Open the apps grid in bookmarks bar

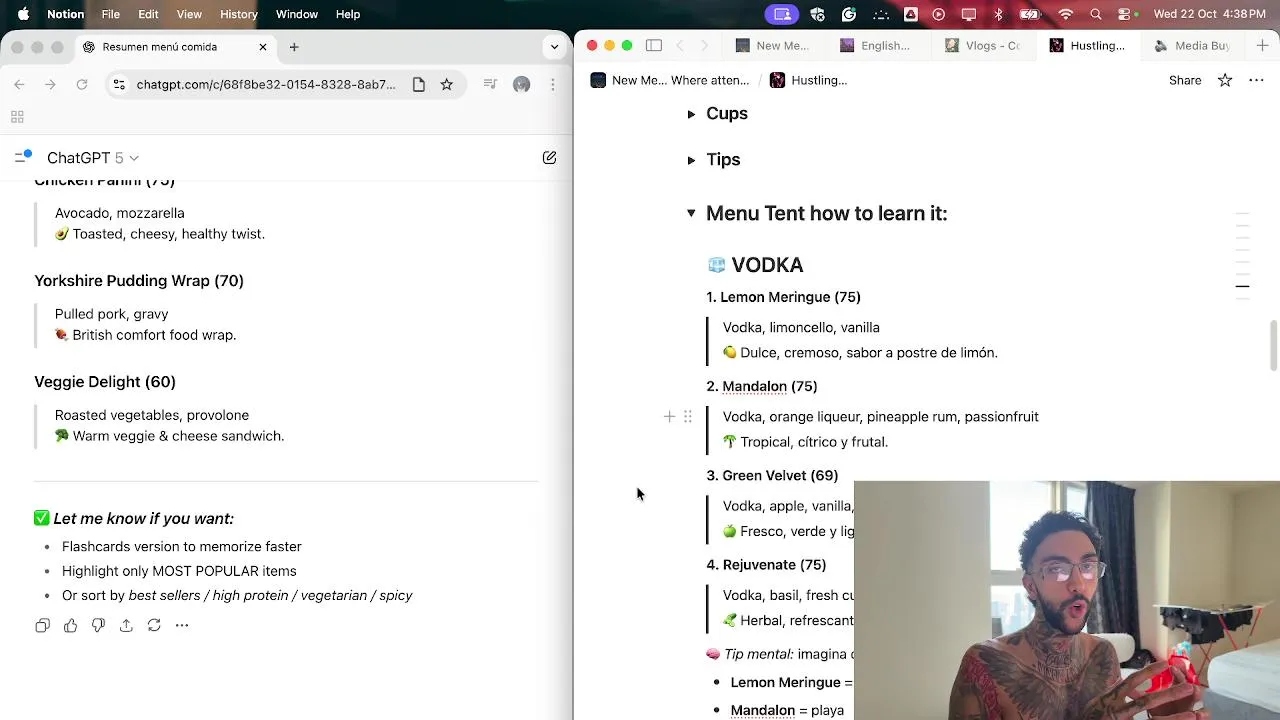coord(17,117)
